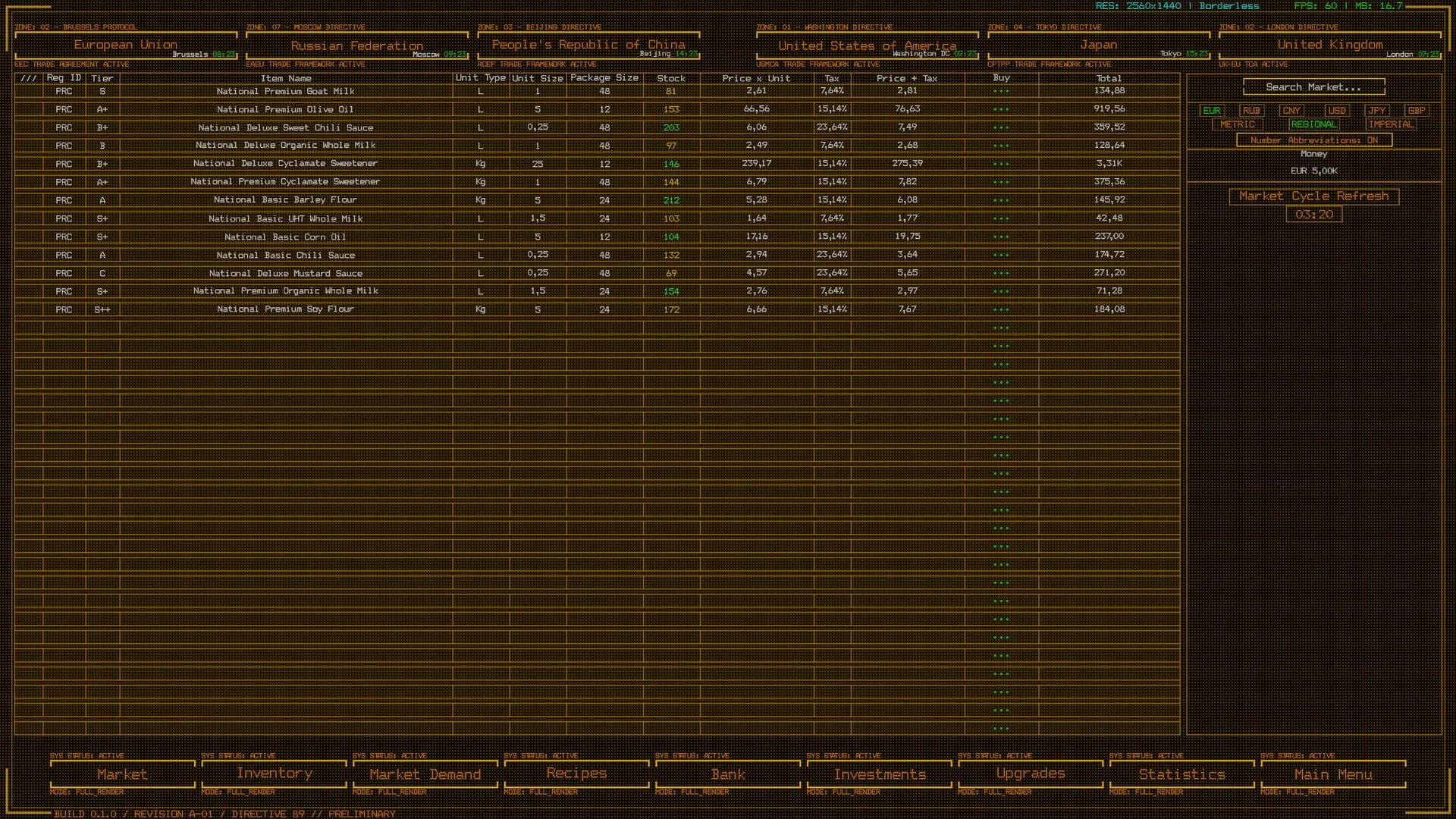Open buy dots for National Basic UHT Whole Milk
Image resolution: width=1456 pixels, height=819 pixels.
1001,218
